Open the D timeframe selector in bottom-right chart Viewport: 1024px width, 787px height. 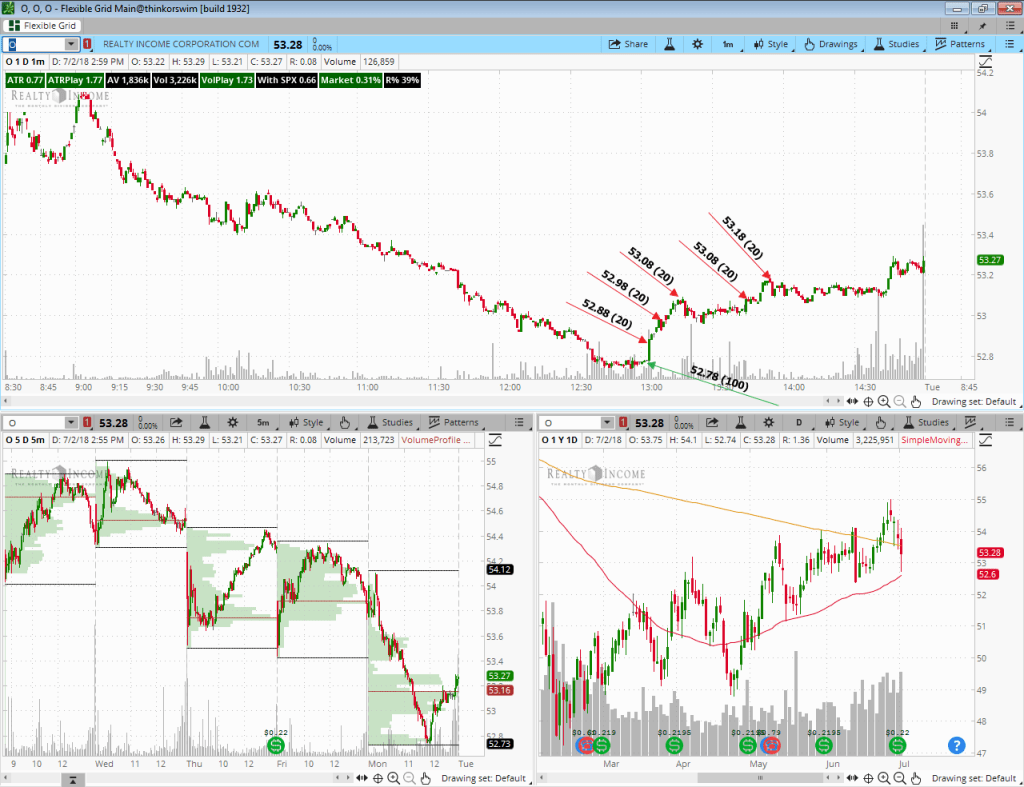pos(799,422)
